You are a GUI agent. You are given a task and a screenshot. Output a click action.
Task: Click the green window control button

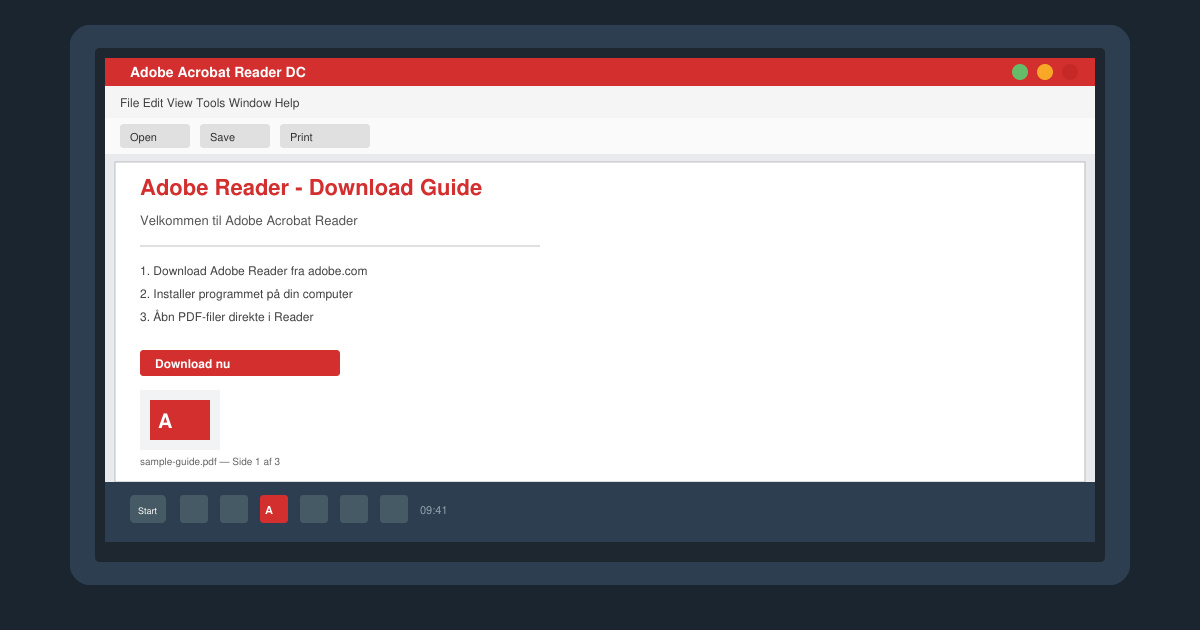click(1020, 72)
